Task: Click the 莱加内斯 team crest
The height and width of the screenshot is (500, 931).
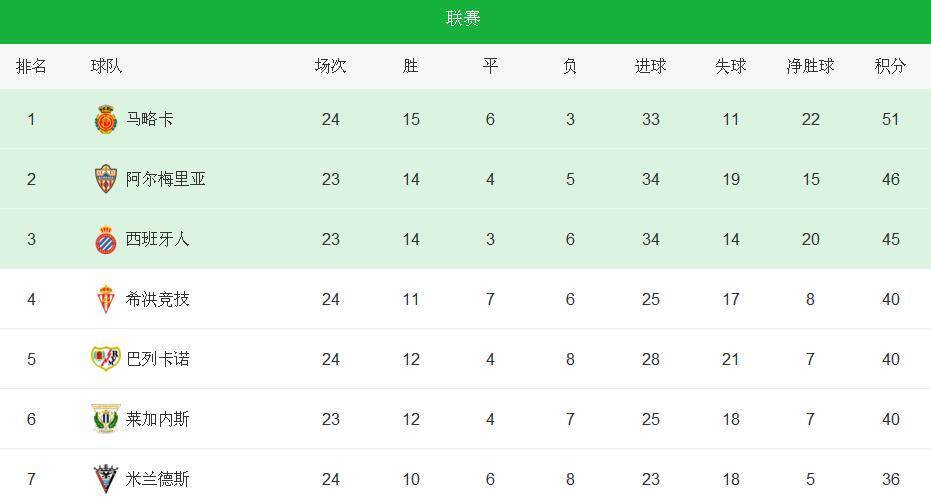Action: [x=106, y=419]
